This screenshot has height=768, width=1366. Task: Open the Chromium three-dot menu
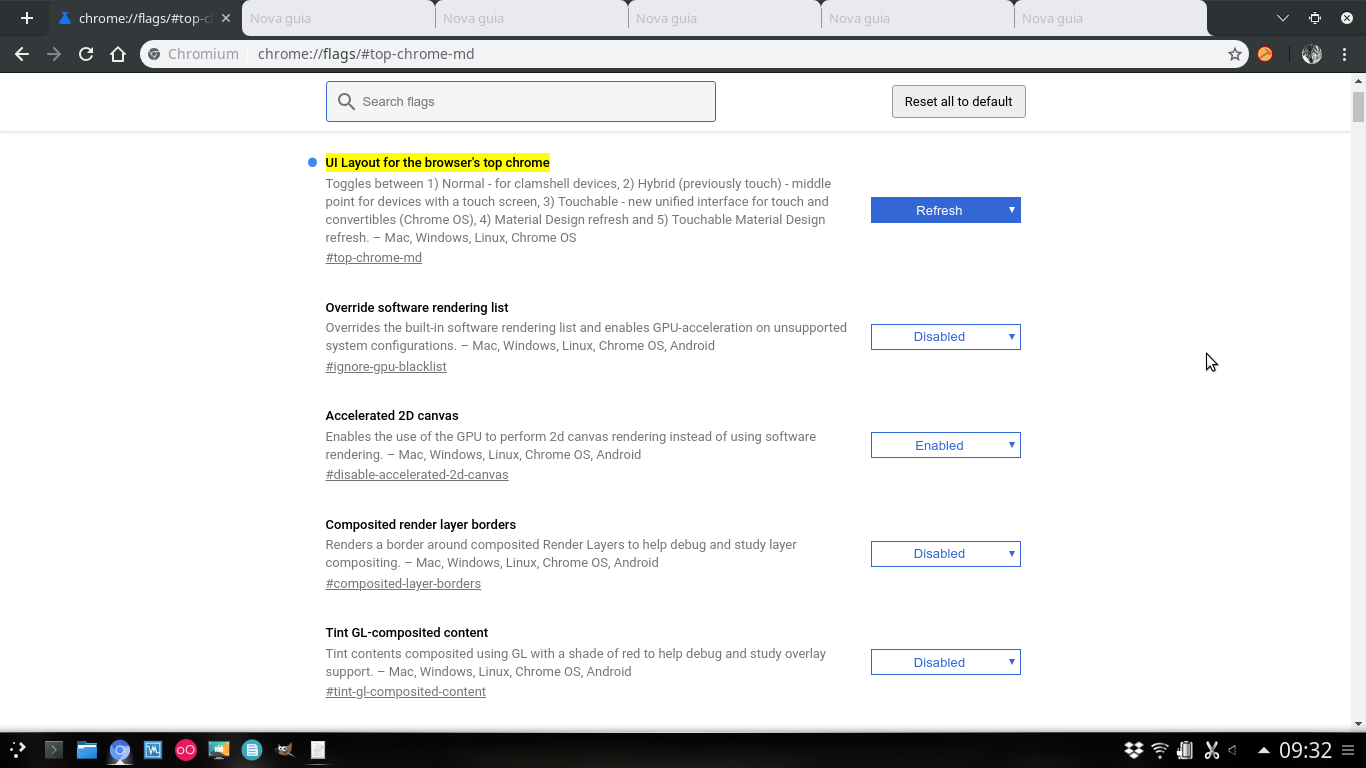pos(1345,54)
